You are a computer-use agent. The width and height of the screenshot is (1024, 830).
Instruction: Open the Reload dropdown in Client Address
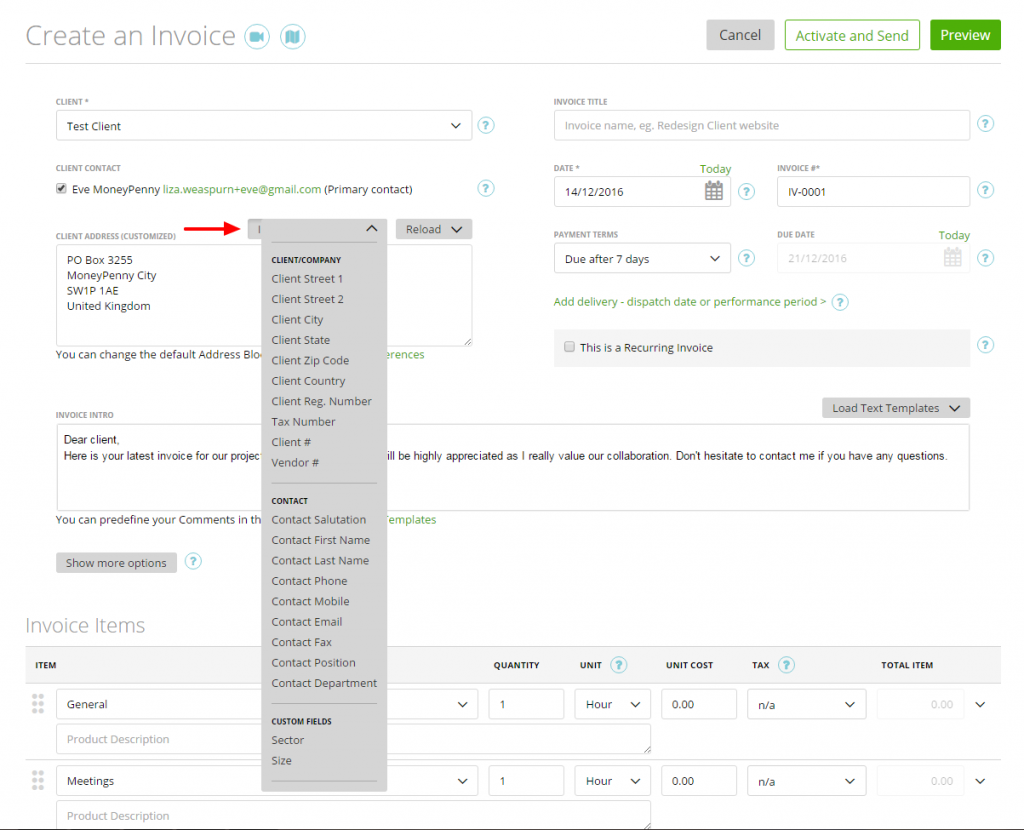(433, 228)
